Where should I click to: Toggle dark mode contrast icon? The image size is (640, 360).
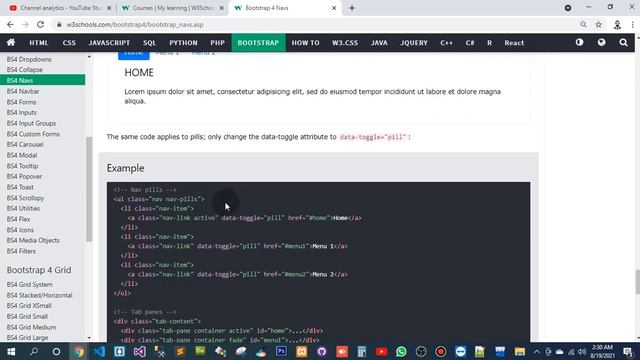pos(579,42)
